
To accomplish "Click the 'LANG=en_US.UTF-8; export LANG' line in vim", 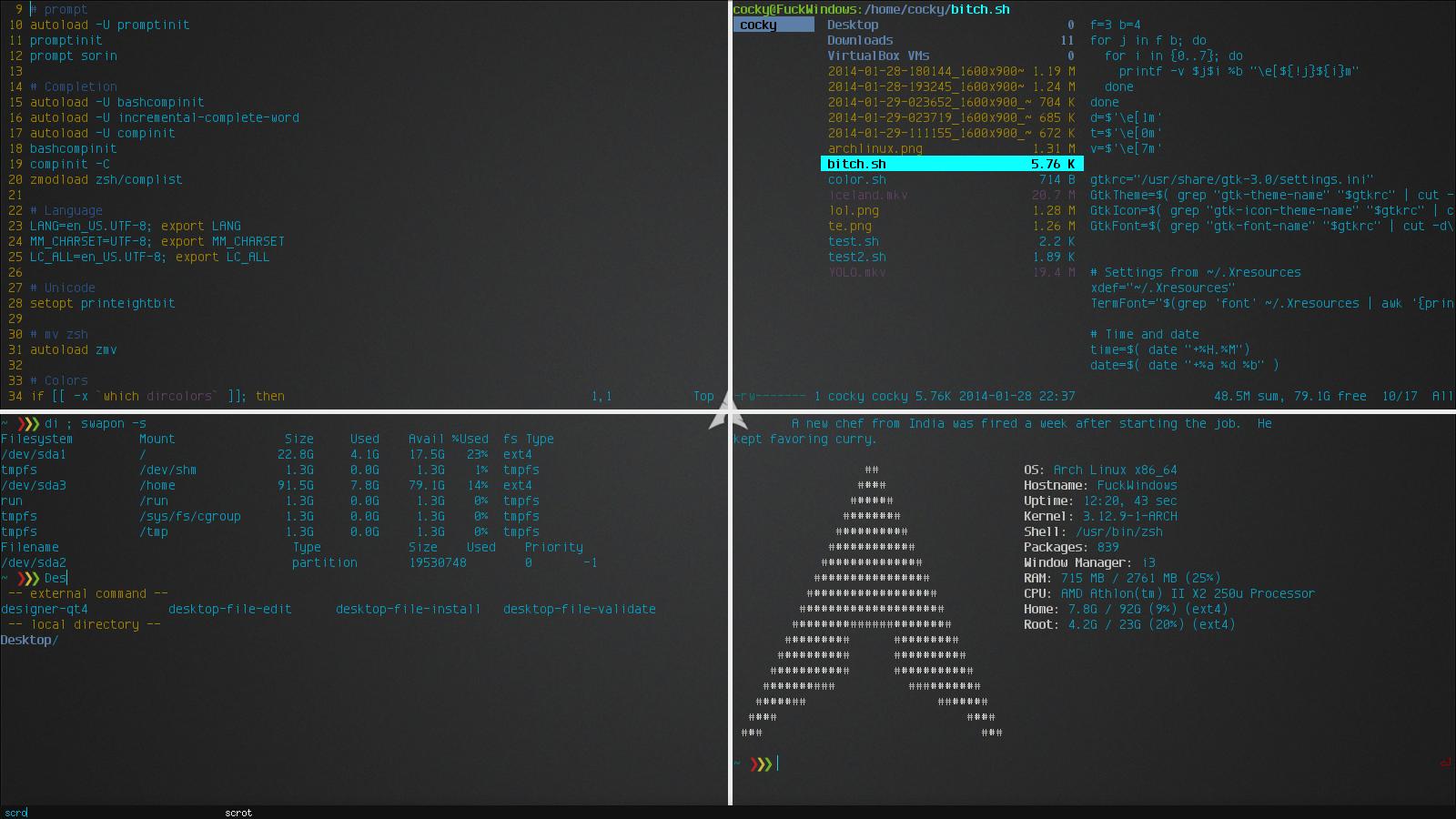I will (136, 226).
